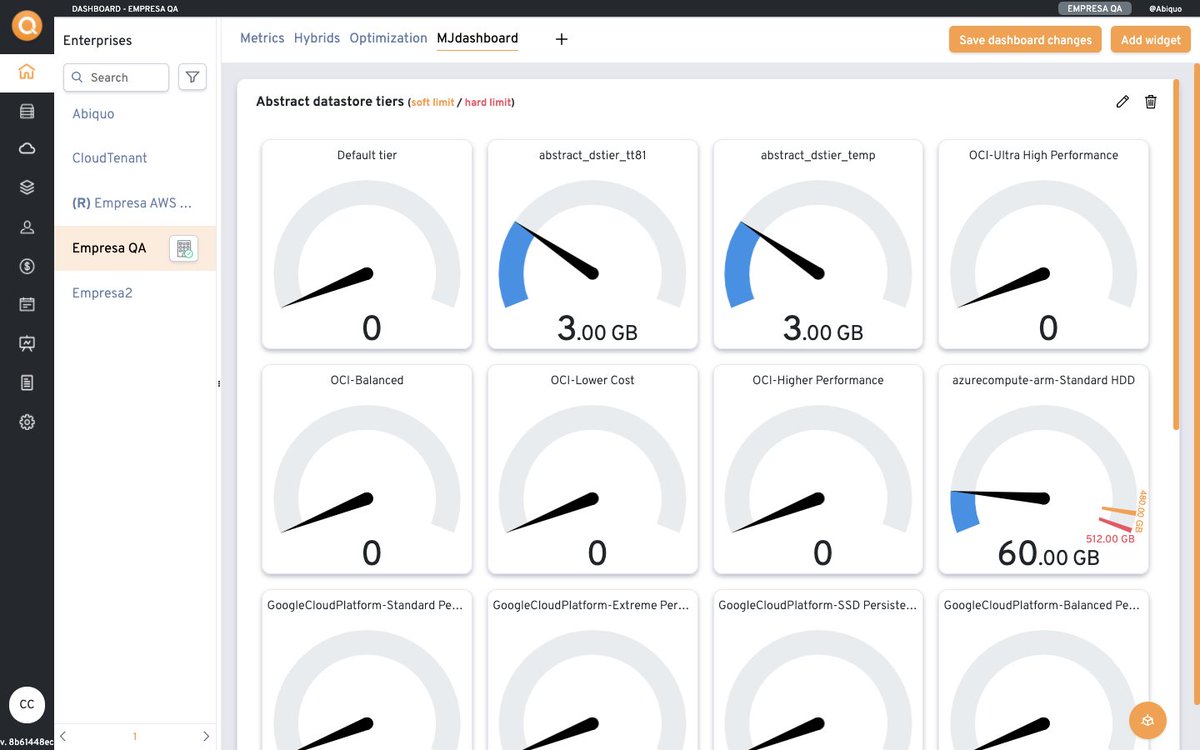Viewport: 1200px width, 750px height.
Task: Open the Users icon in sidebar
Action: pyautogui.click(x=27, y=227)
